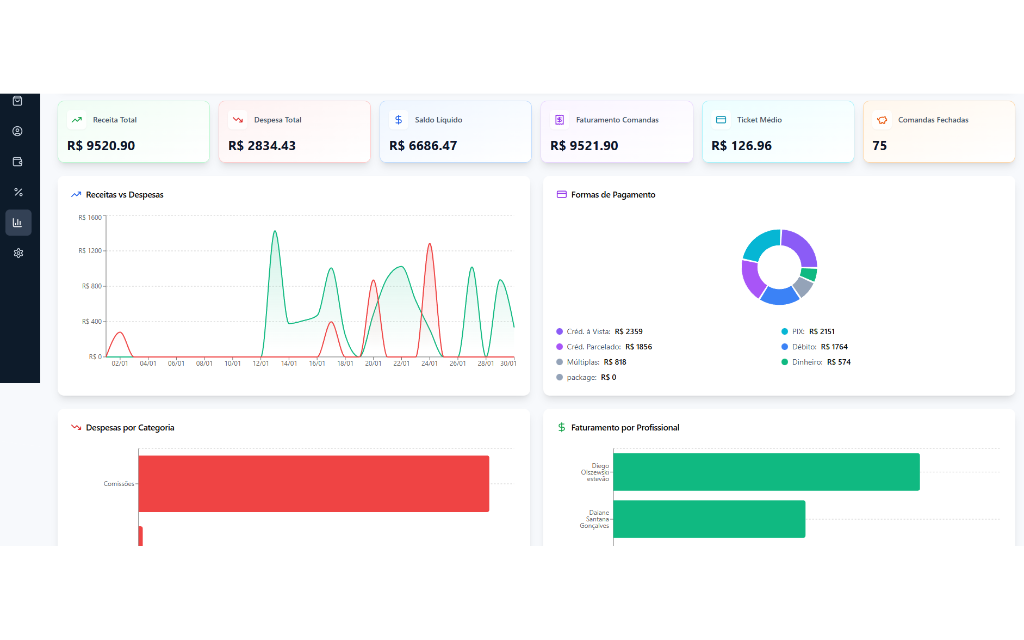
Task: Click the small red bar below Comissões
Action: coord(140,536)
